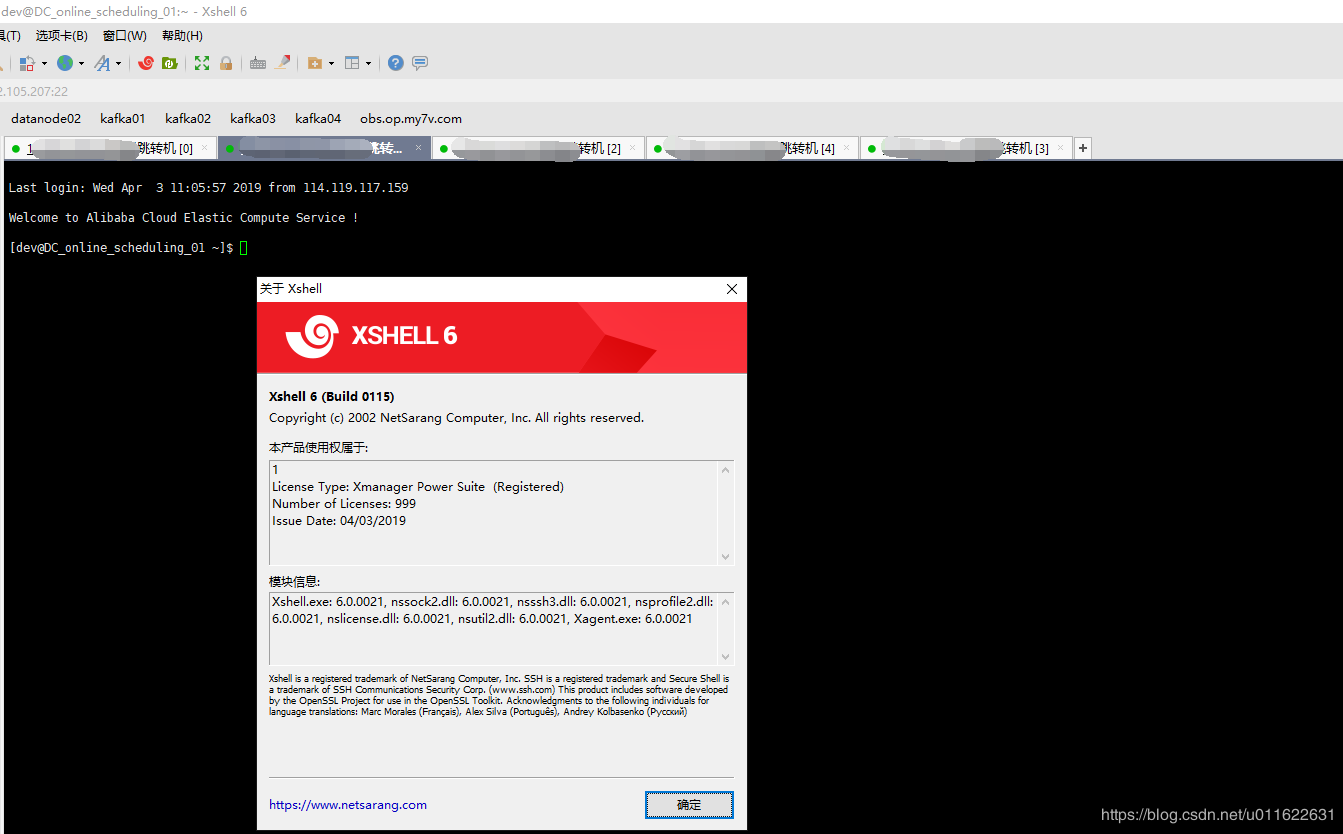Click the globe connection toolbar icon
The width and height of the screenshot is (1343, 834).
point(65,63)
